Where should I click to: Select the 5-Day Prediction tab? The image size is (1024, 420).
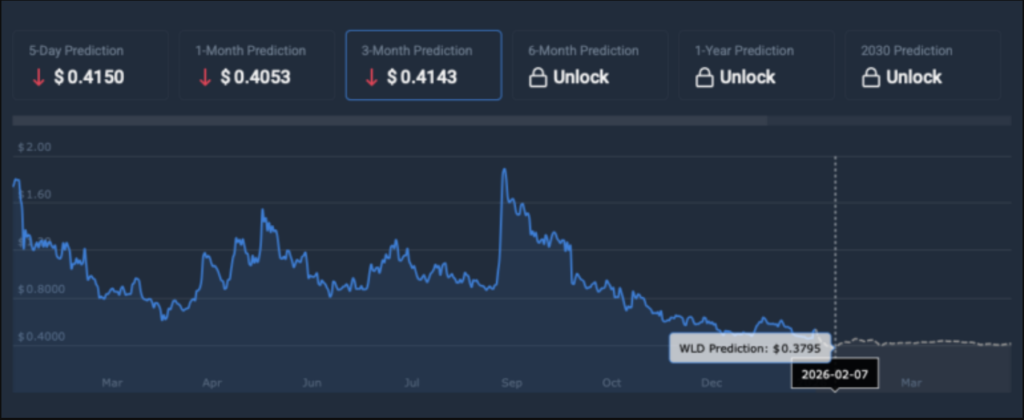(x=90, y=65)
